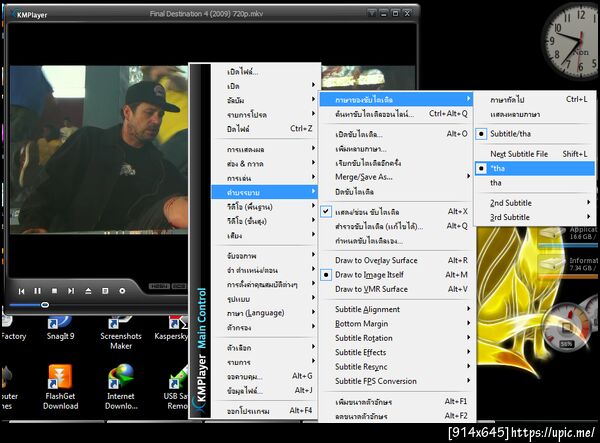The width and height of the screenshot is (600, 443).
Task: Click the pin button in KMPlayer title bar
Action: click(x=372, y=13)
